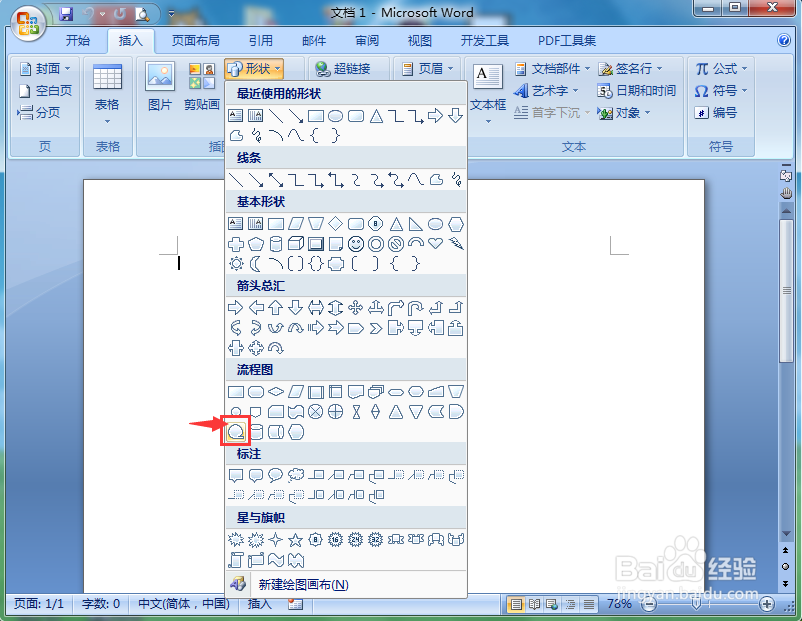This screenshot has width=802, height=621.
Task: Open the 开发工具 developer tab
Action: (x=484, y=40)
